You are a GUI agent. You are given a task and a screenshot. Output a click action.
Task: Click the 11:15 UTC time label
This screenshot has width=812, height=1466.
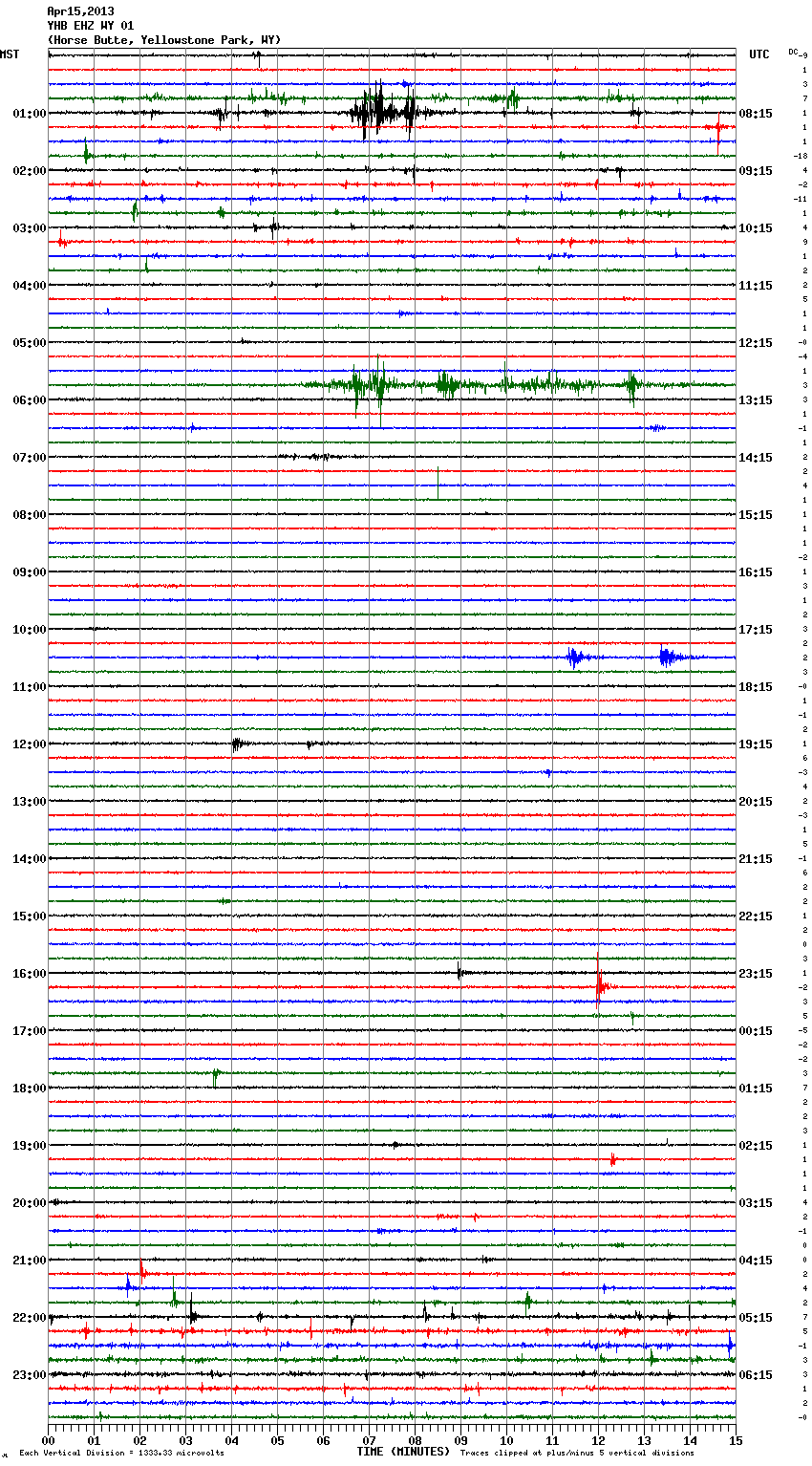756,286
